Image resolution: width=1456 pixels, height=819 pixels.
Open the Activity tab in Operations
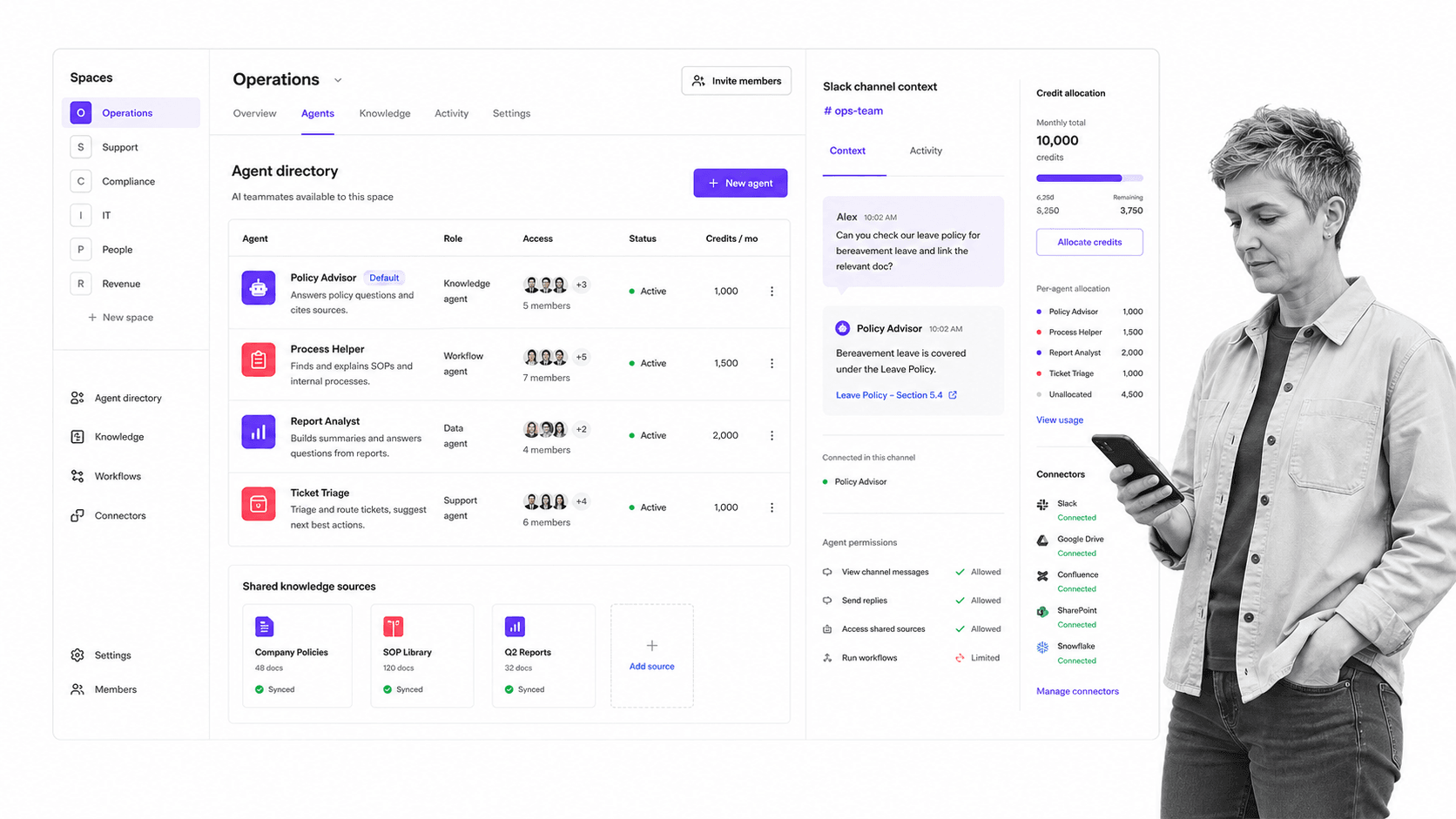point(451,113)
